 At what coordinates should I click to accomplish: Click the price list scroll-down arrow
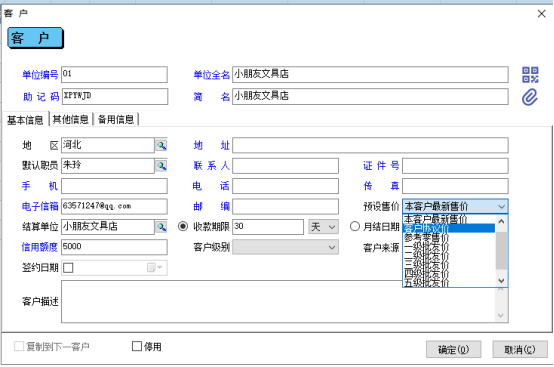[x=501, y=281]
